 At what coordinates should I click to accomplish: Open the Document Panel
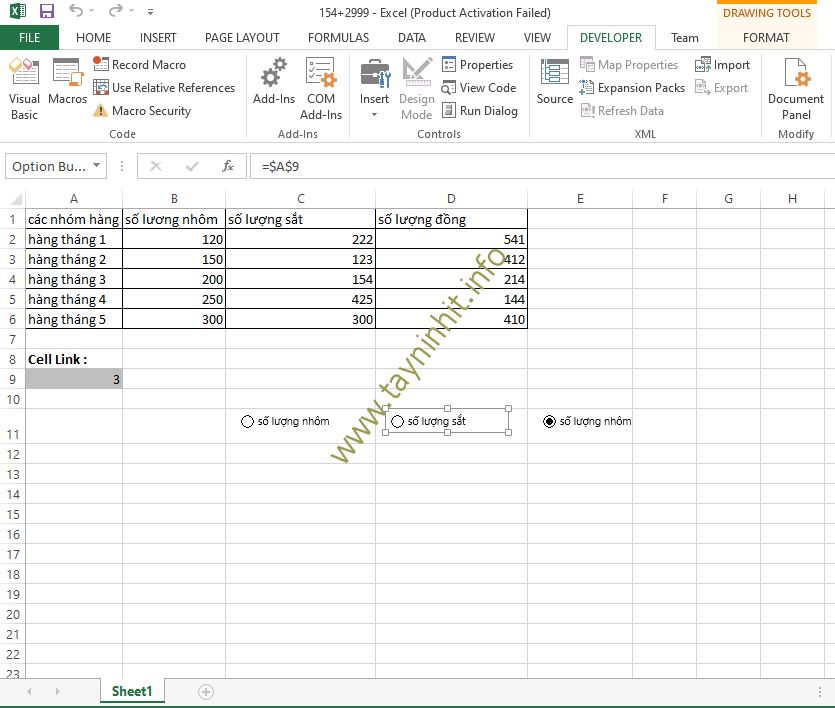click(x=796, y=88)
